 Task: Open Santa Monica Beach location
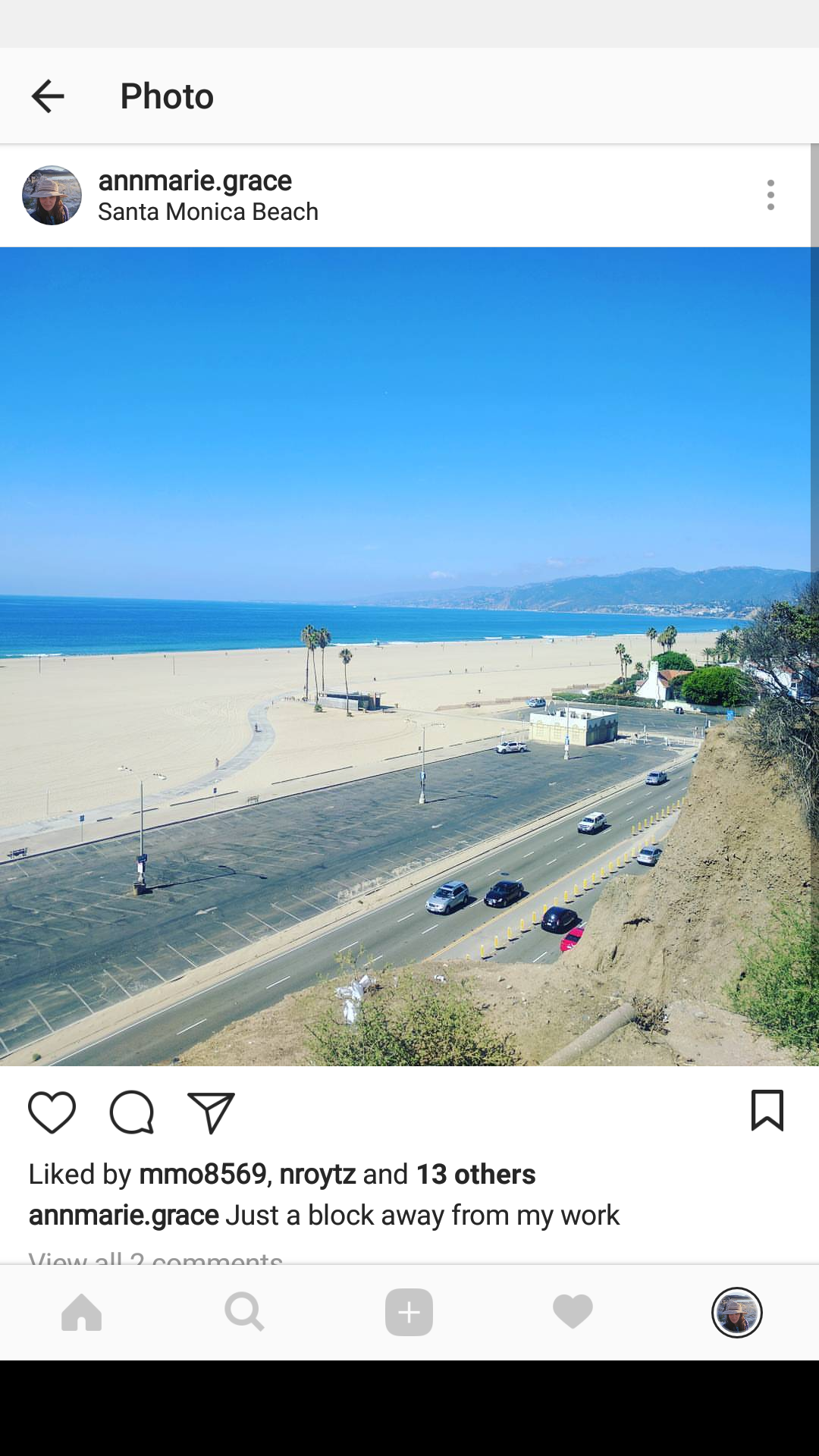point(208,212)
